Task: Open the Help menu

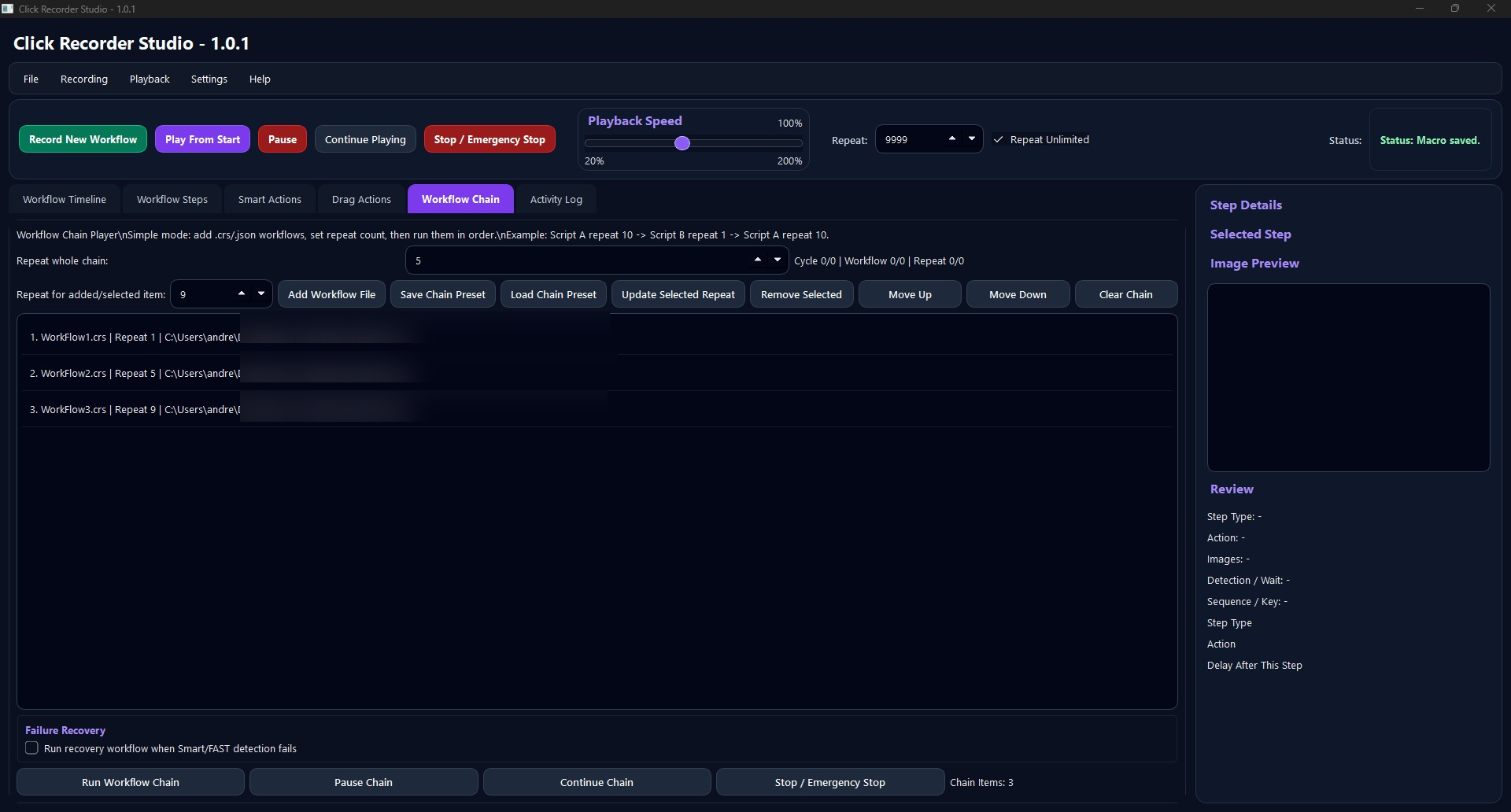Action: pos(260,79)
